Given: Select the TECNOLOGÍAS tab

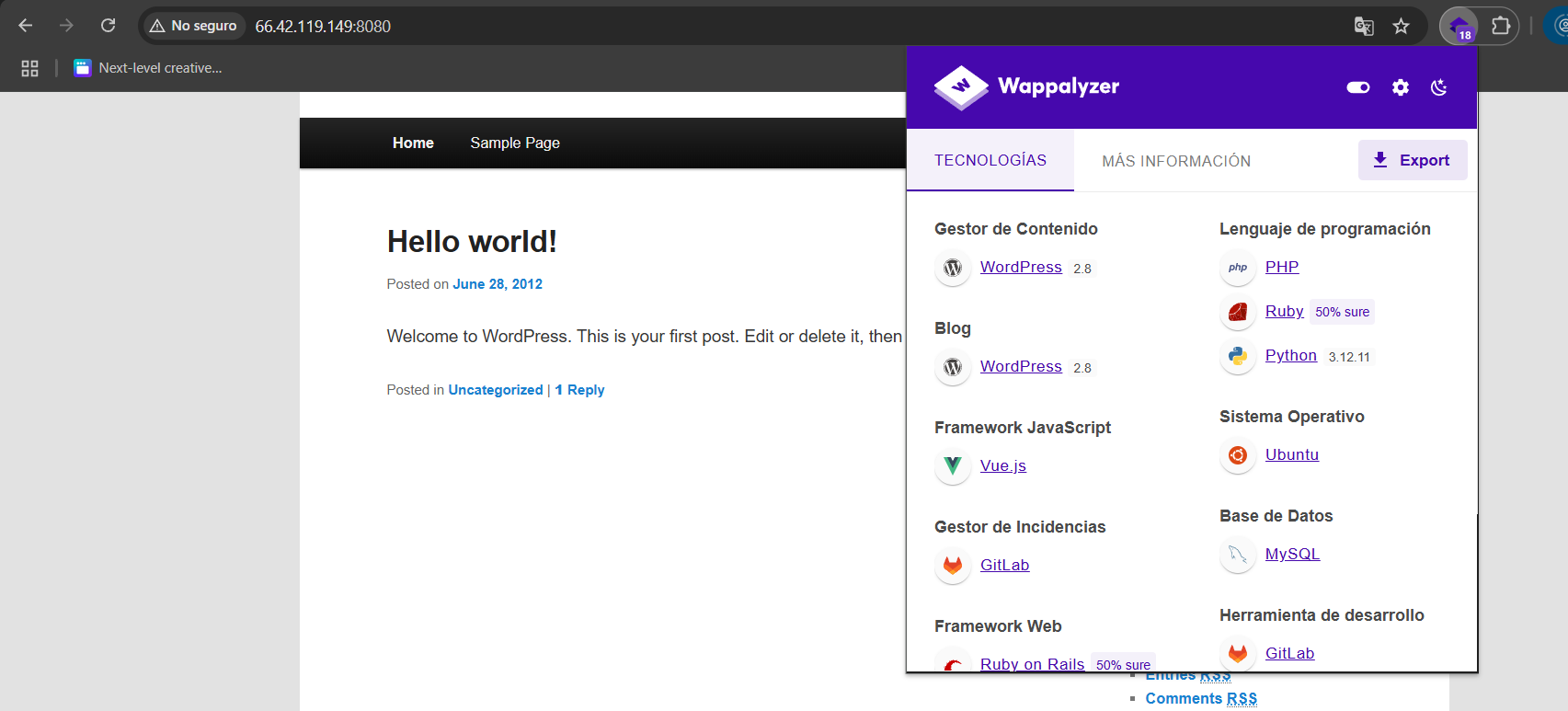Looking at the screenshot, I should (x=990, y=160).
